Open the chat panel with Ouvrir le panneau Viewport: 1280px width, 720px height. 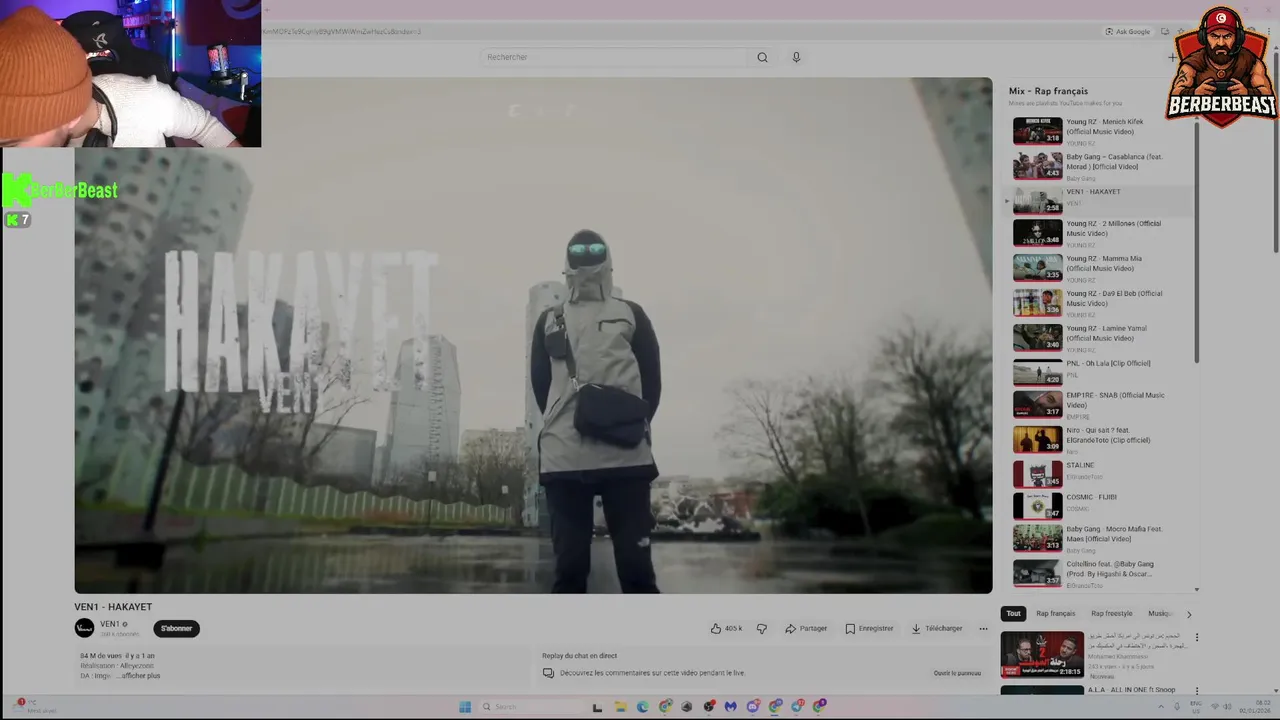click(x=957, y=673)
